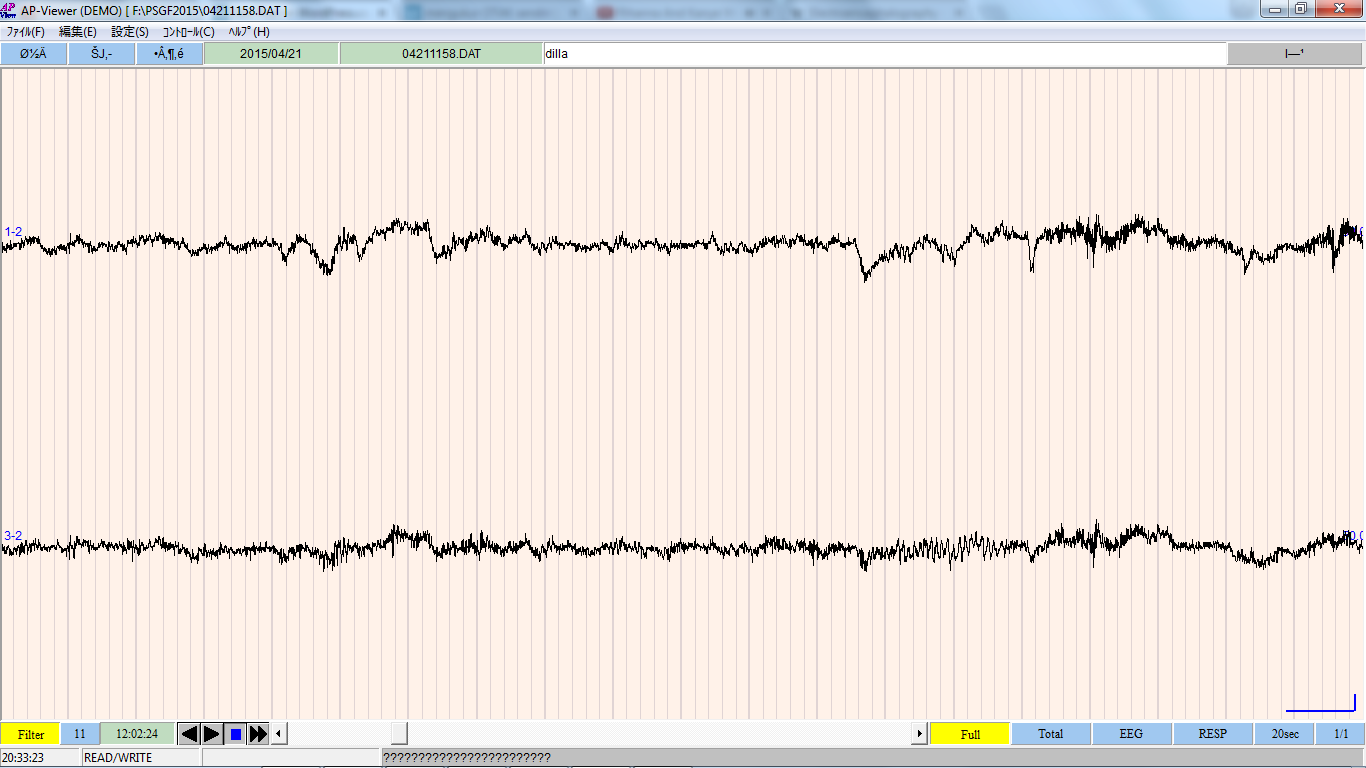Click the dilla comment text field
Viewport: 1366px width, 768px height.
click(x=885, y=54)
